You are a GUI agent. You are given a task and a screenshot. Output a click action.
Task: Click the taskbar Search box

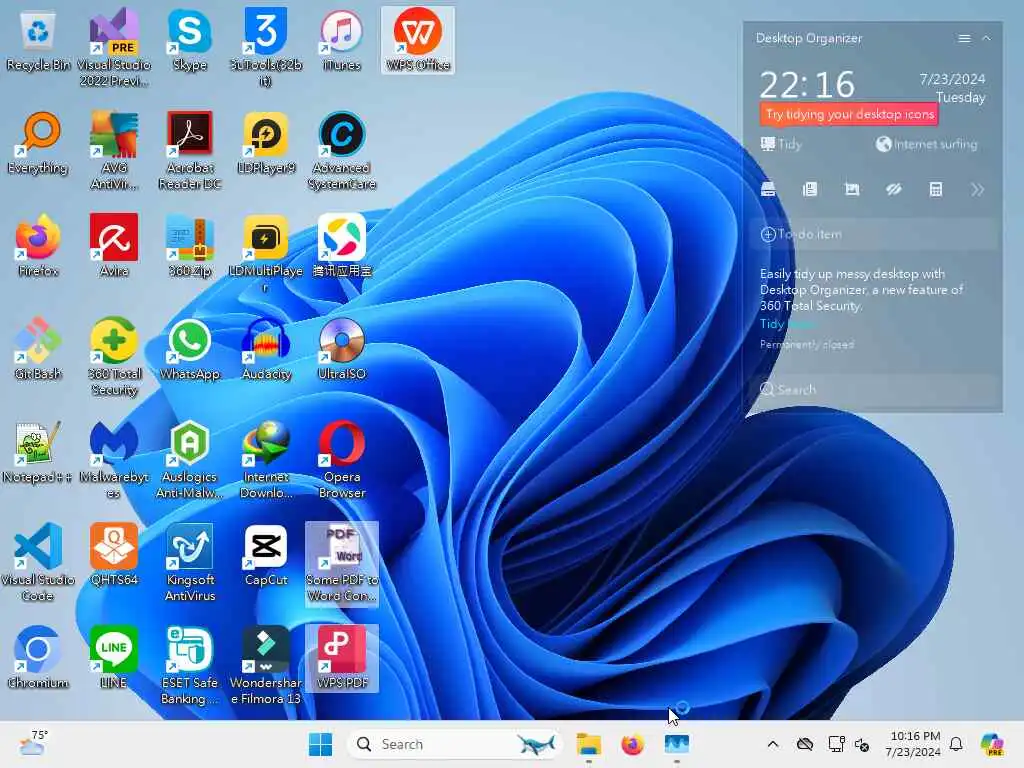(455, 744)
